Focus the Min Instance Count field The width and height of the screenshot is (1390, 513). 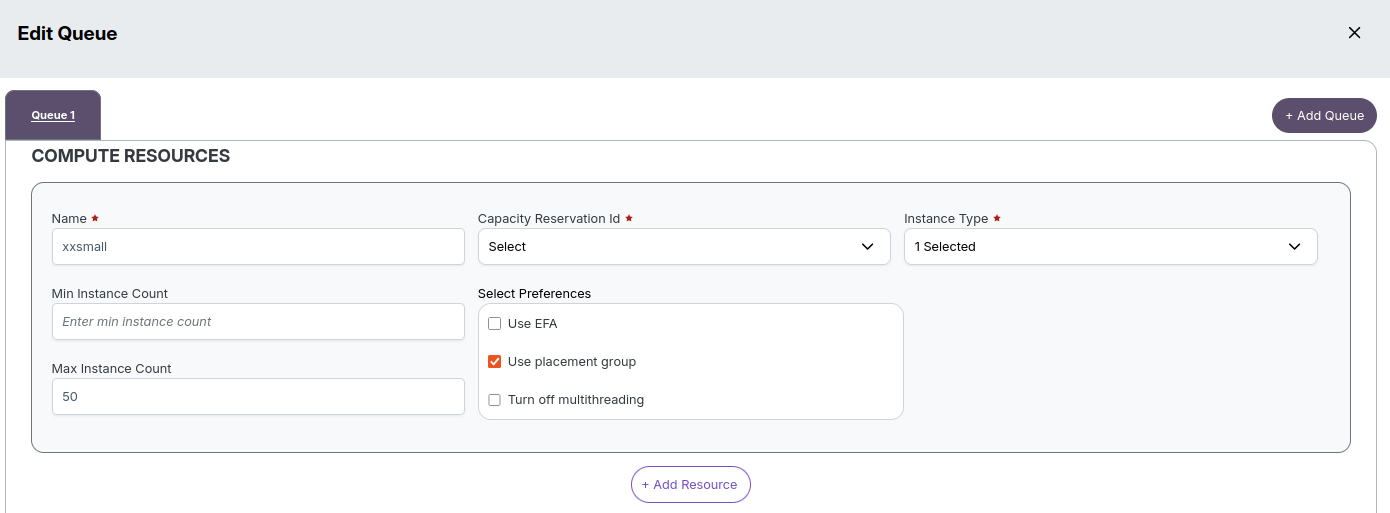tap(258, 321)
